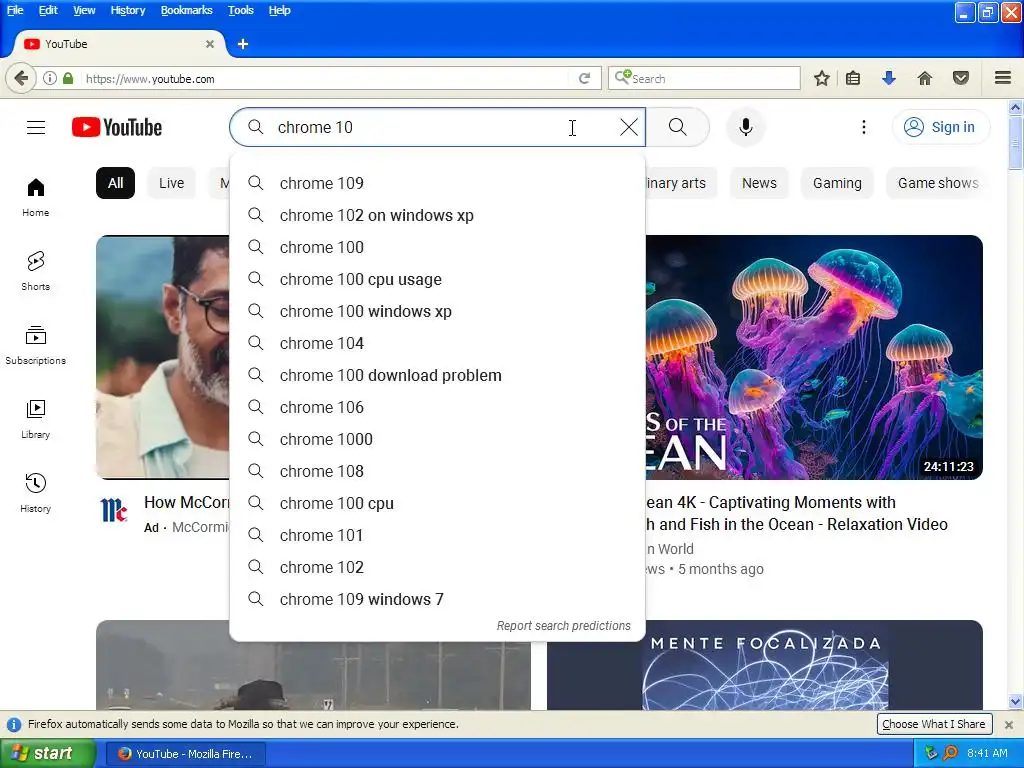The height and width of the screenshot is (768, 1024).
Task: Choose suggestion 'chrome 100 windows xp'
Action: pyautogui.click(x=438, y=311)
